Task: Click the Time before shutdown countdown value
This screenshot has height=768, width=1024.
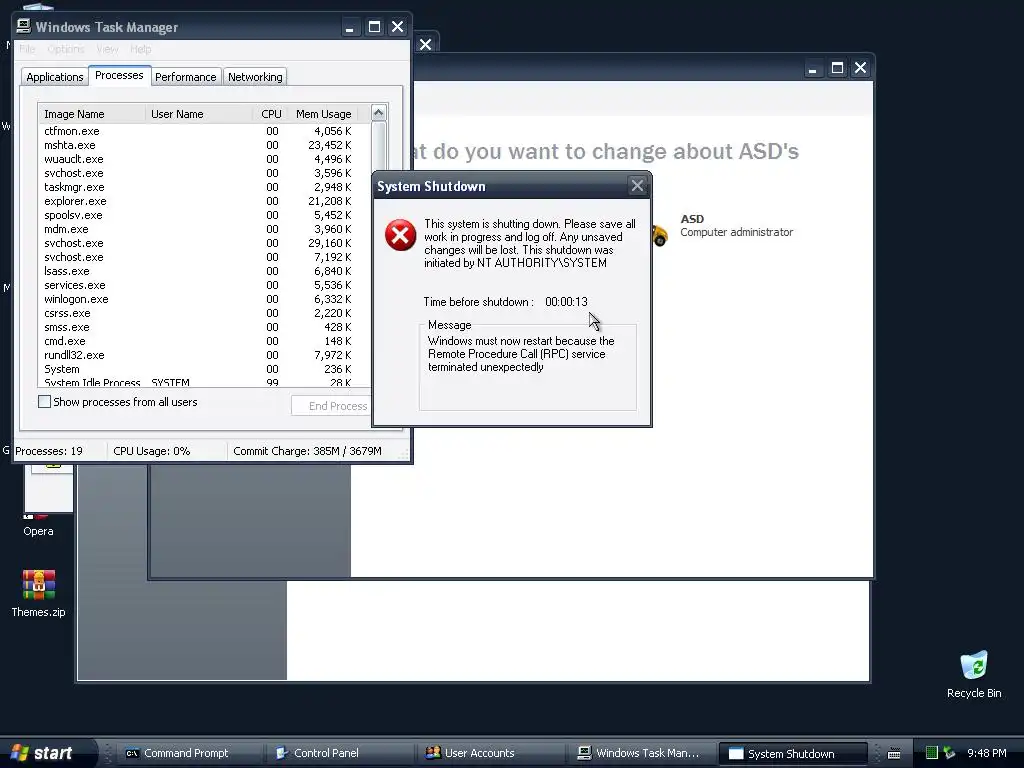Action: coord(566,302)
